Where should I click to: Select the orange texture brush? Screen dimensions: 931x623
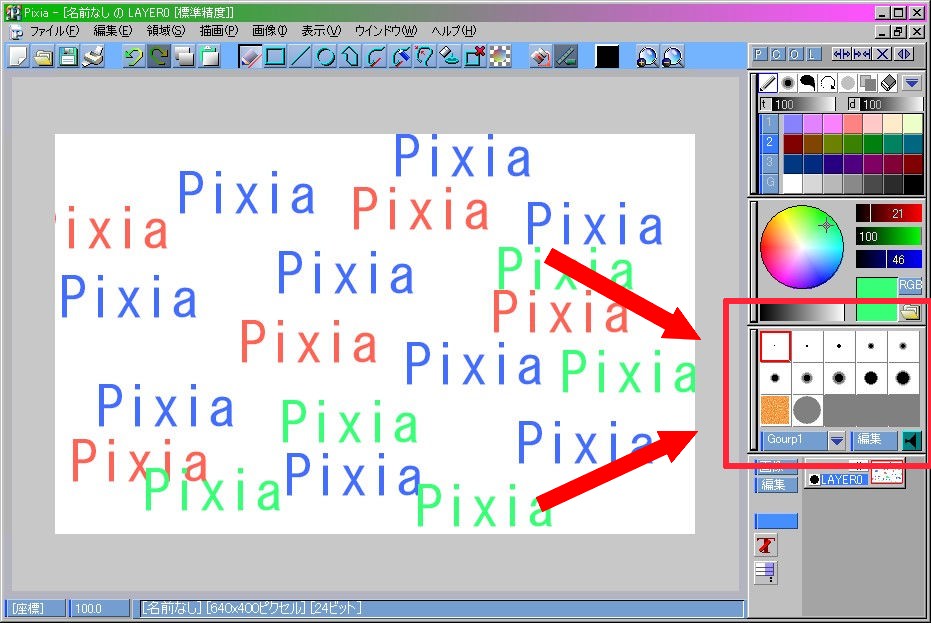tap(775, 410)
